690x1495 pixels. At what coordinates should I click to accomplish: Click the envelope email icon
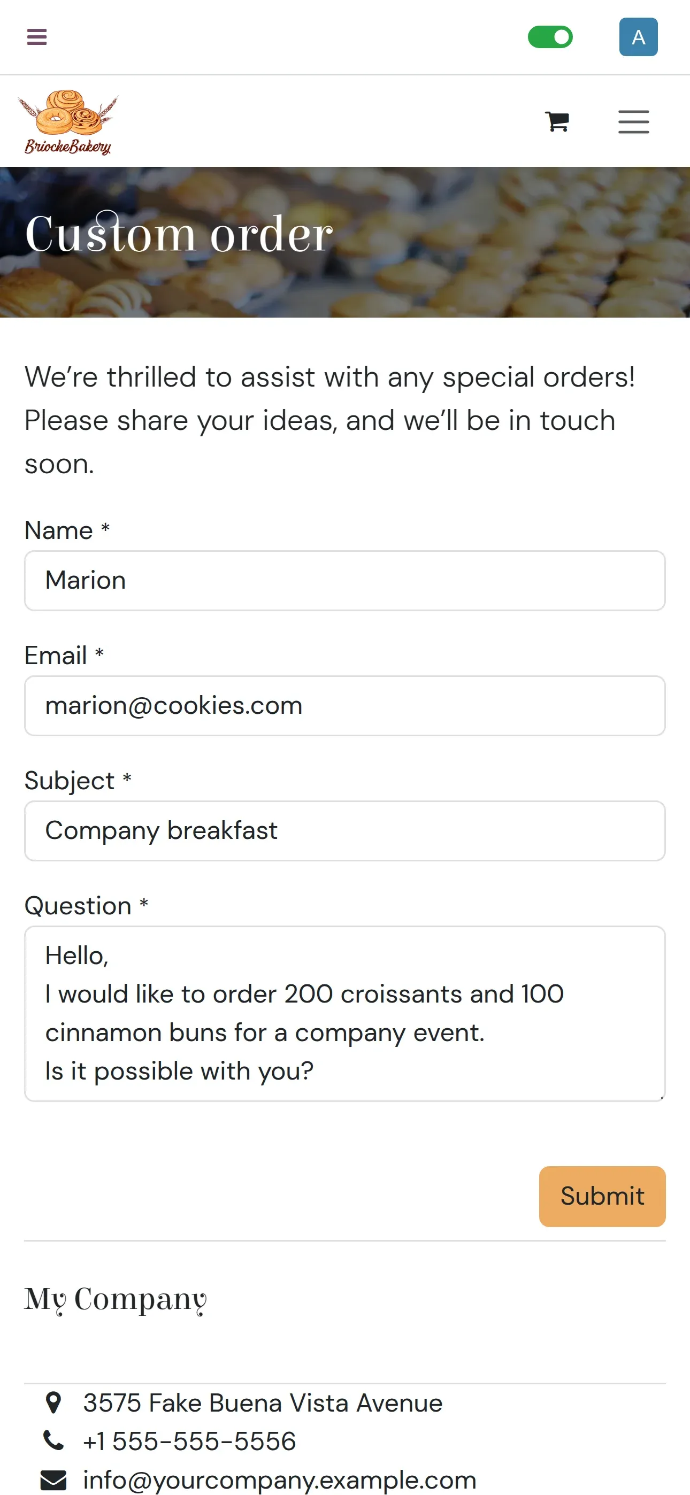53,1480
